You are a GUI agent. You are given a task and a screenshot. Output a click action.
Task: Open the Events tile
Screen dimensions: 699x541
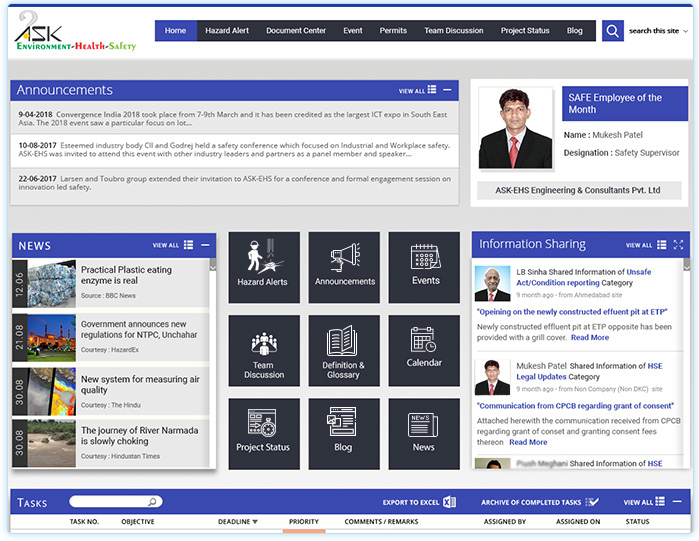[x=425, y=267]
